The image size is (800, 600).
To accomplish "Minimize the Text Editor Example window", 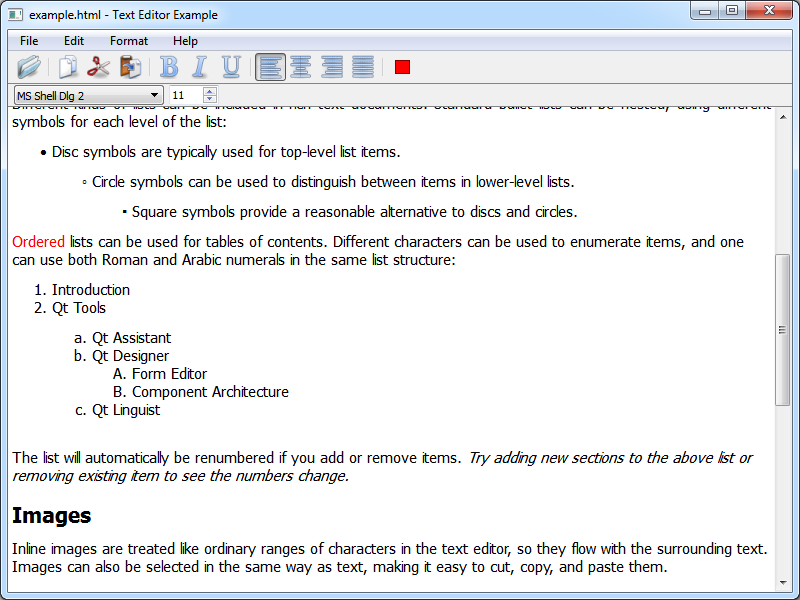I will [705, 10].
